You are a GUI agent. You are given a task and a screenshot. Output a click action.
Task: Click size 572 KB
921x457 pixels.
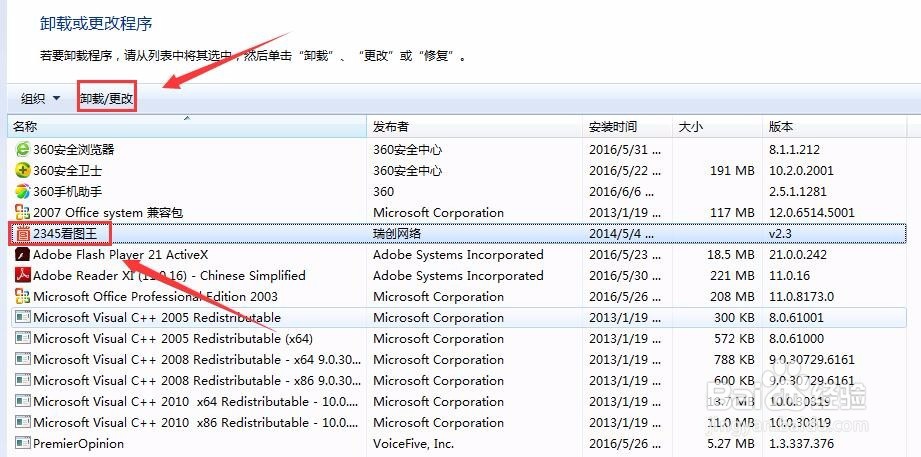(734, 339)
